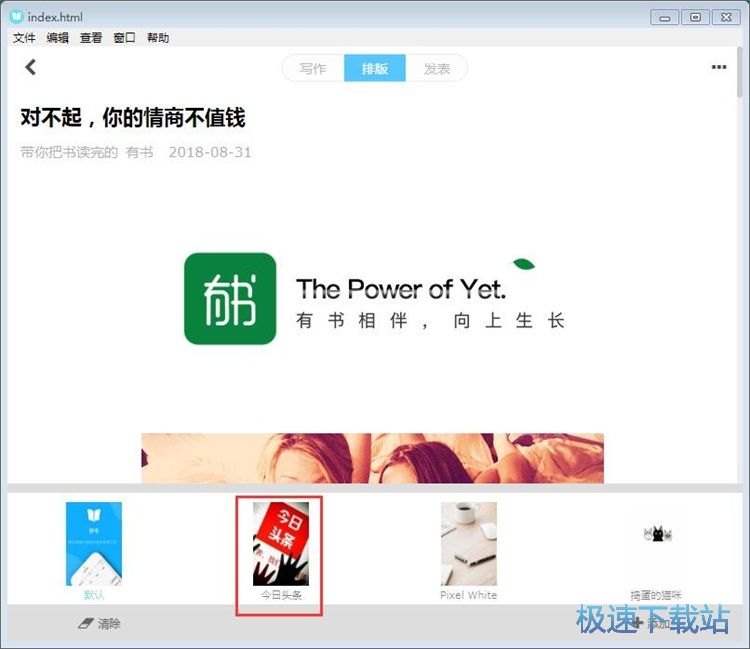Screen dimensions: 750x649
Task: Minimize the index.html window
Action: [665, 18]
